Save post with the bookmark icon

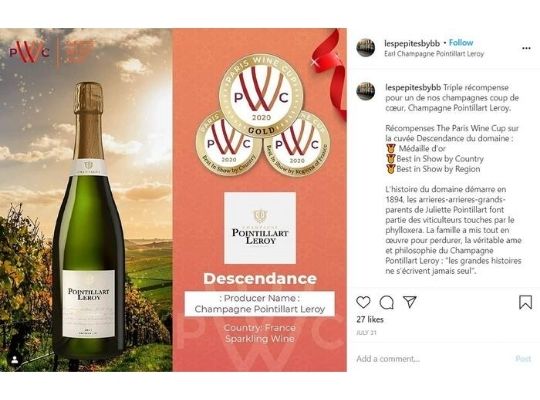(525, 302)
